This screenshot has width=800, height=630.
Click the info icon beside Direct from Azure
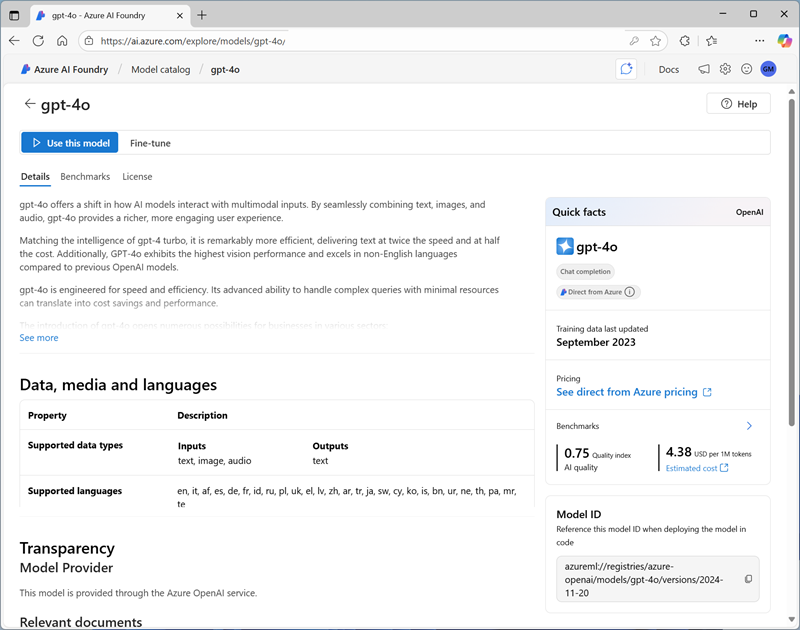(x=630, y=292)
